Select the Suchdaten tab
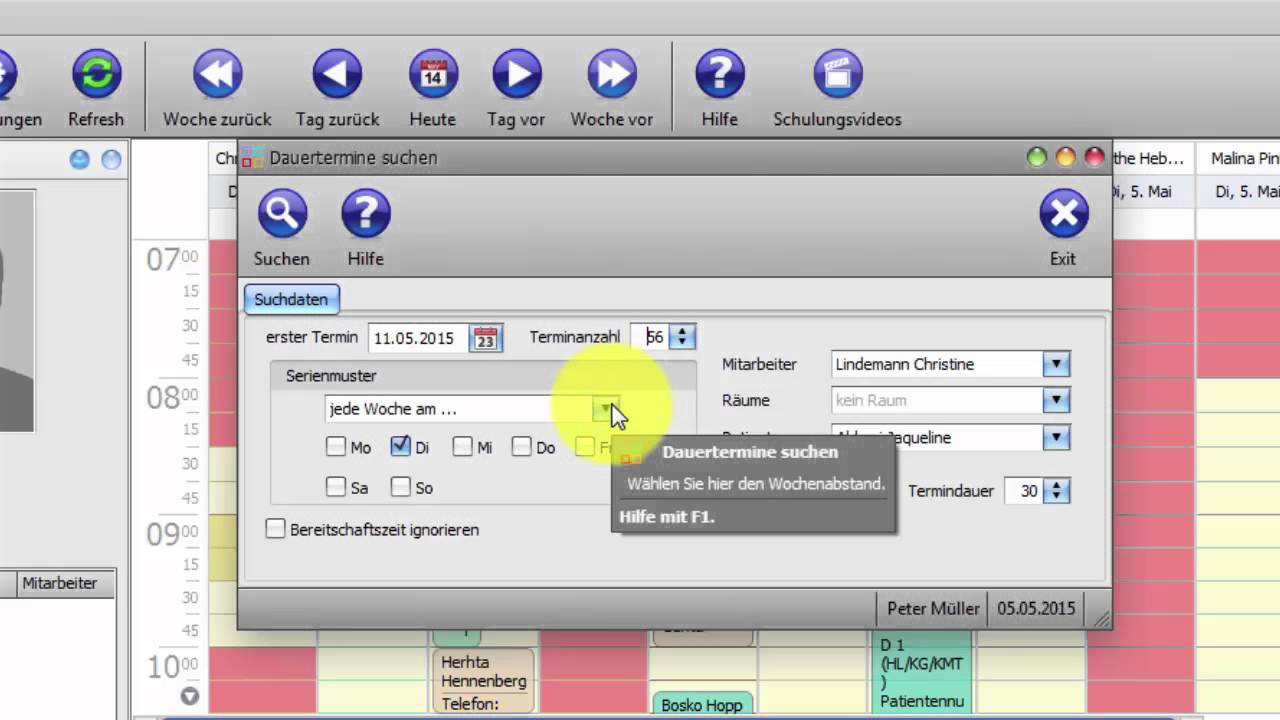This screenshot has height=720, width=1280. coord(291,299)
